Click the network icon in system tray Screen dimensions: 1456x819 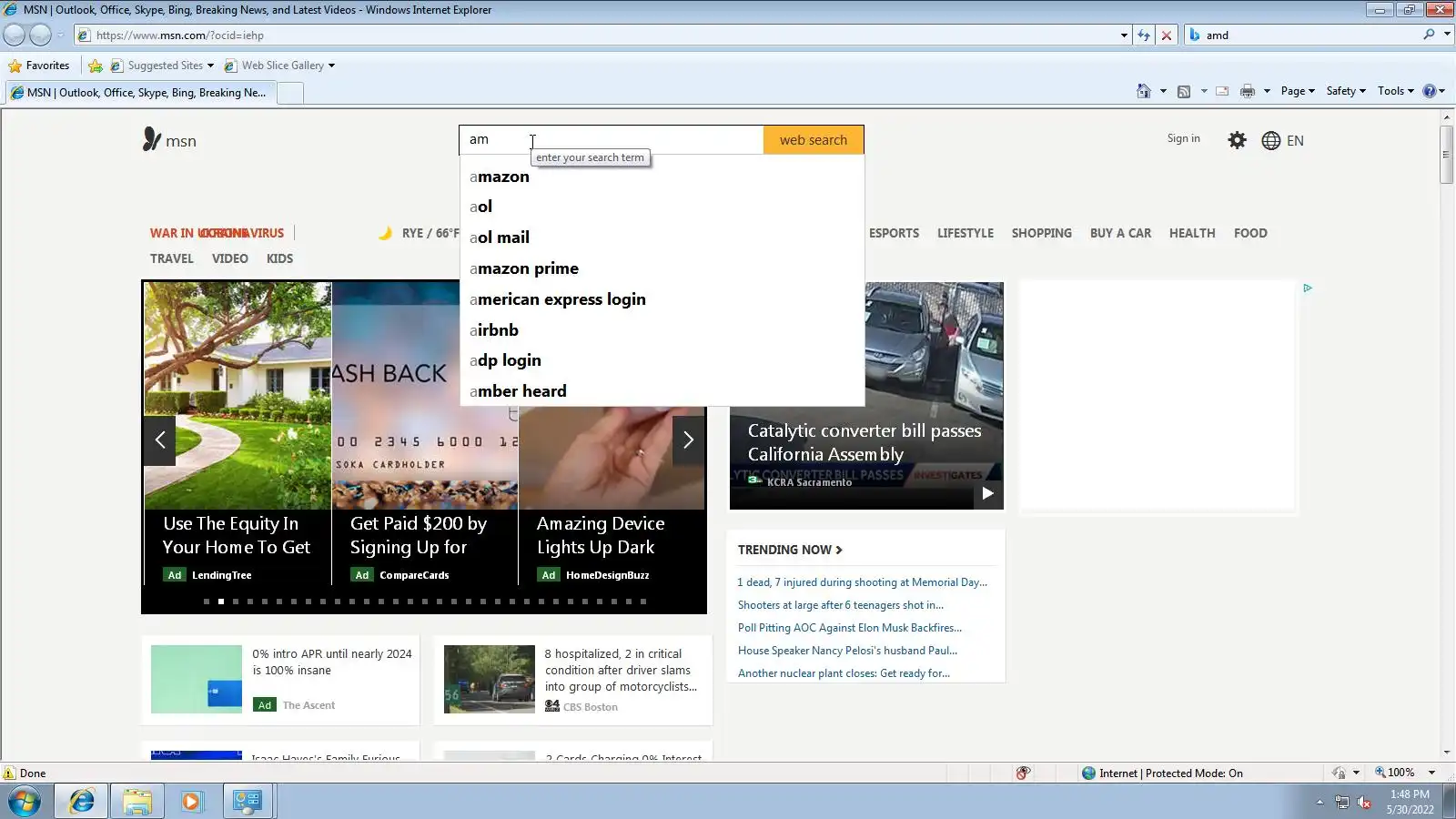pyautogui.click(x=1341, y=802)
